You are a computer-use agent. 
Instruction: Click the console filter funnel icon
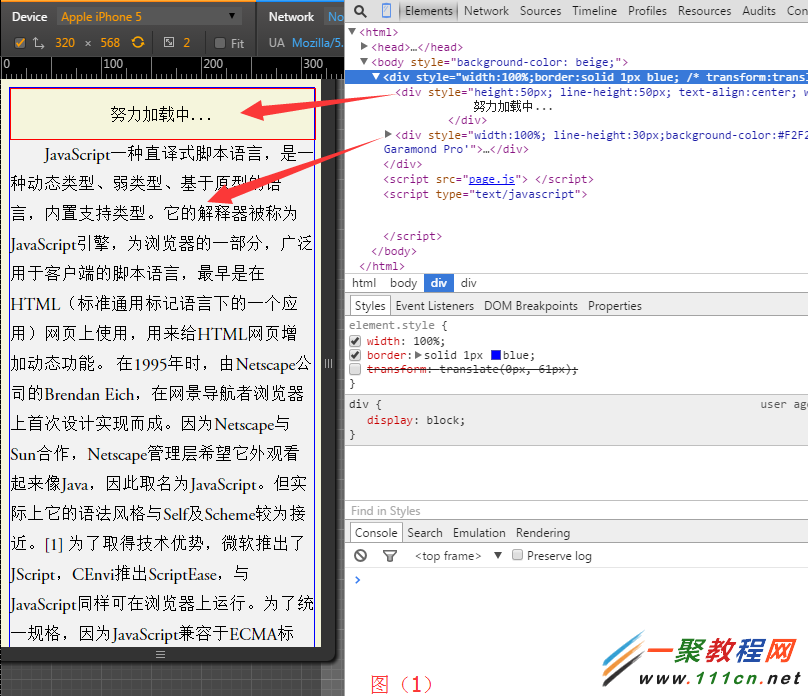pyautogui.click(x=390, y=555)
